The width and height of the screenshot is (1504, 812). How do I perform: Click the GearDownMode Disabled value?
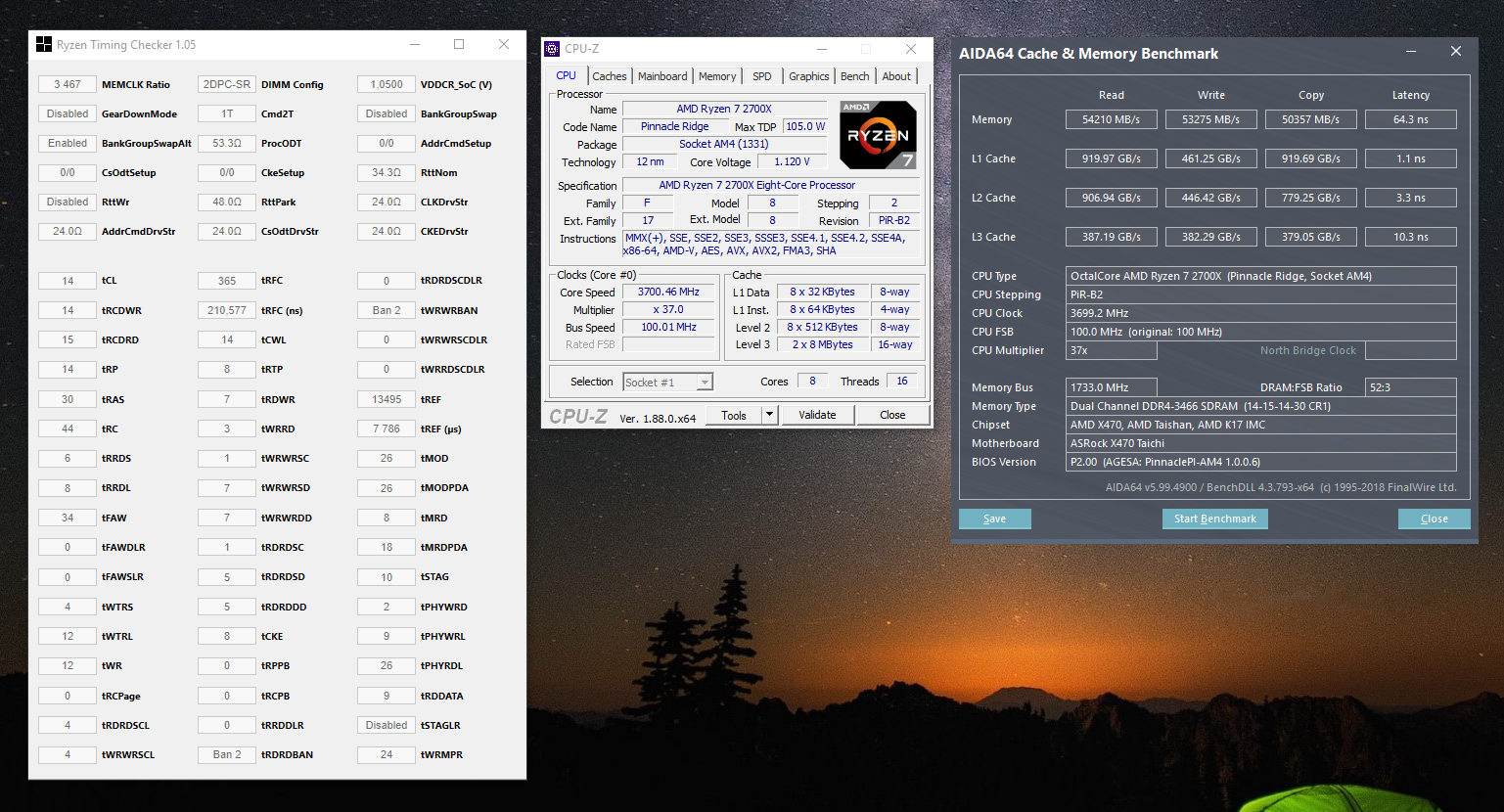[x=68, y=113]
